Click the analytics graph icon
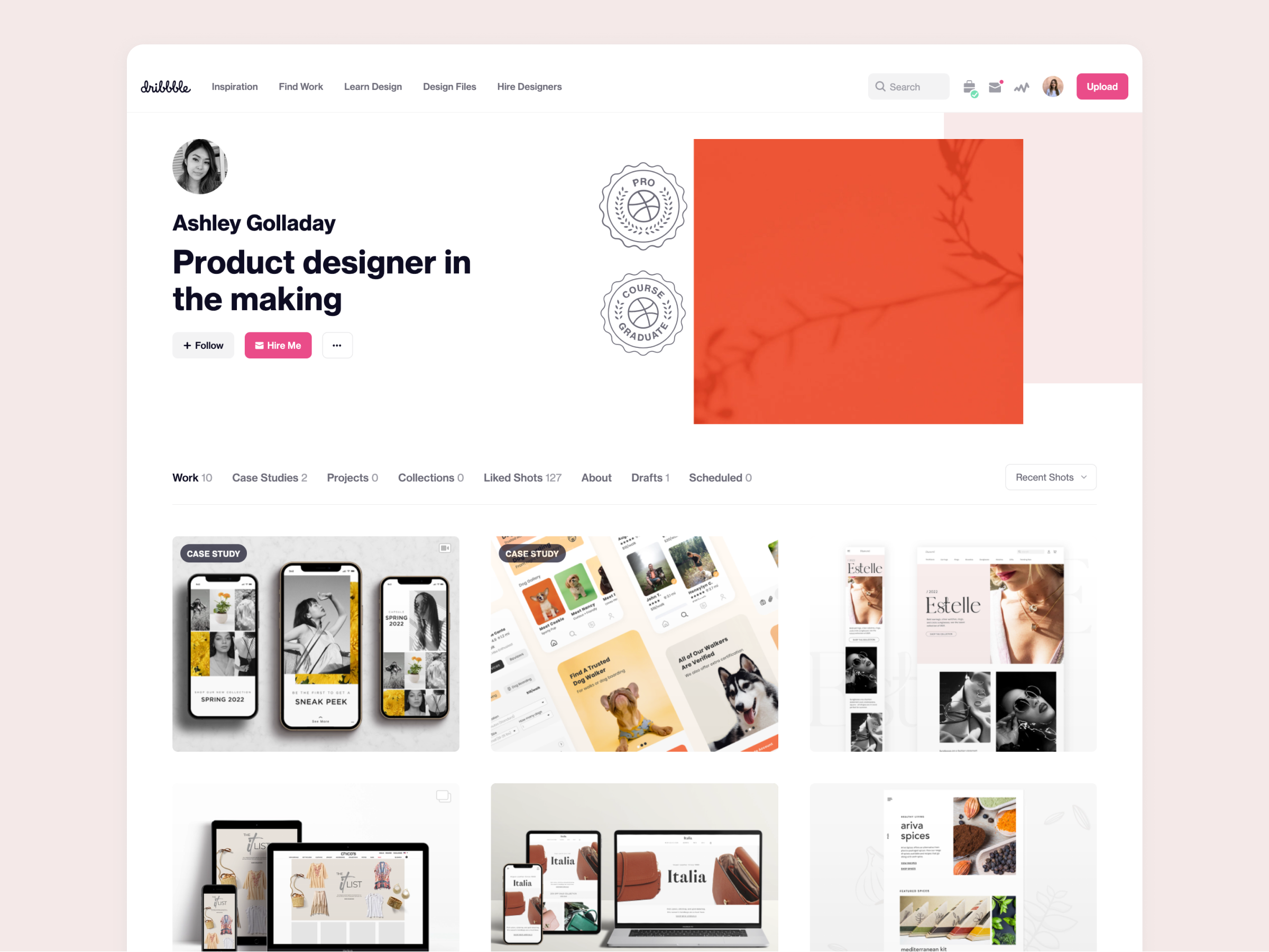The width and height of the screenshot is (1269, 952). pos(1022,87)
